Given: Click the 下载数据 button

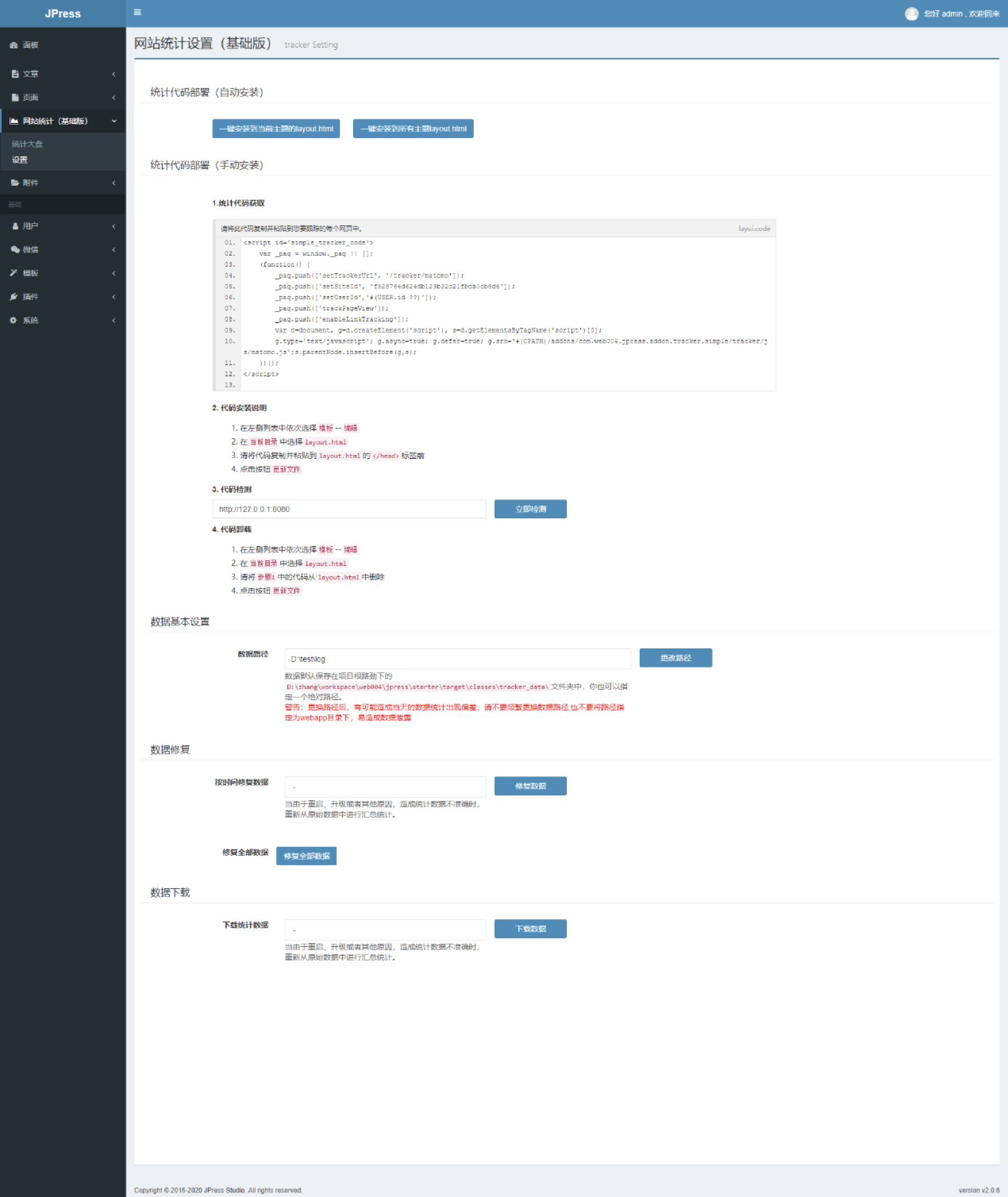Looking at the screenshot, I should 530,928.
